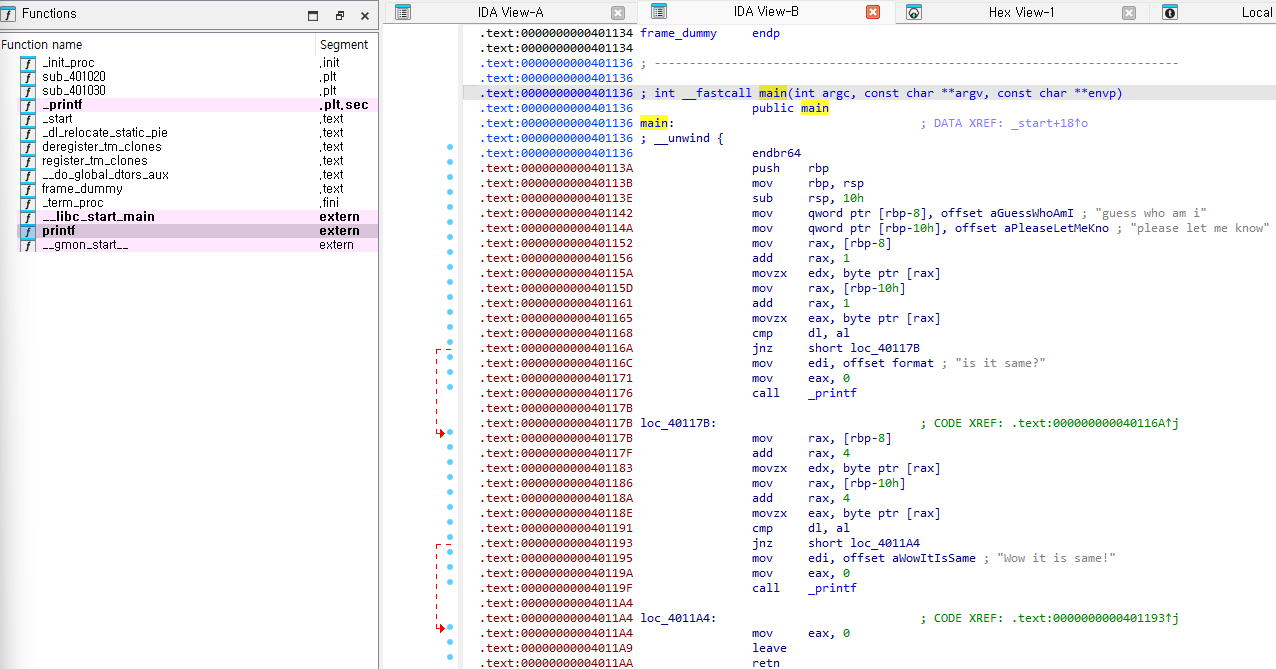Screen dimensions: 1276x669
Task: Click the icon next to _printf function
Action: [28, 105]
